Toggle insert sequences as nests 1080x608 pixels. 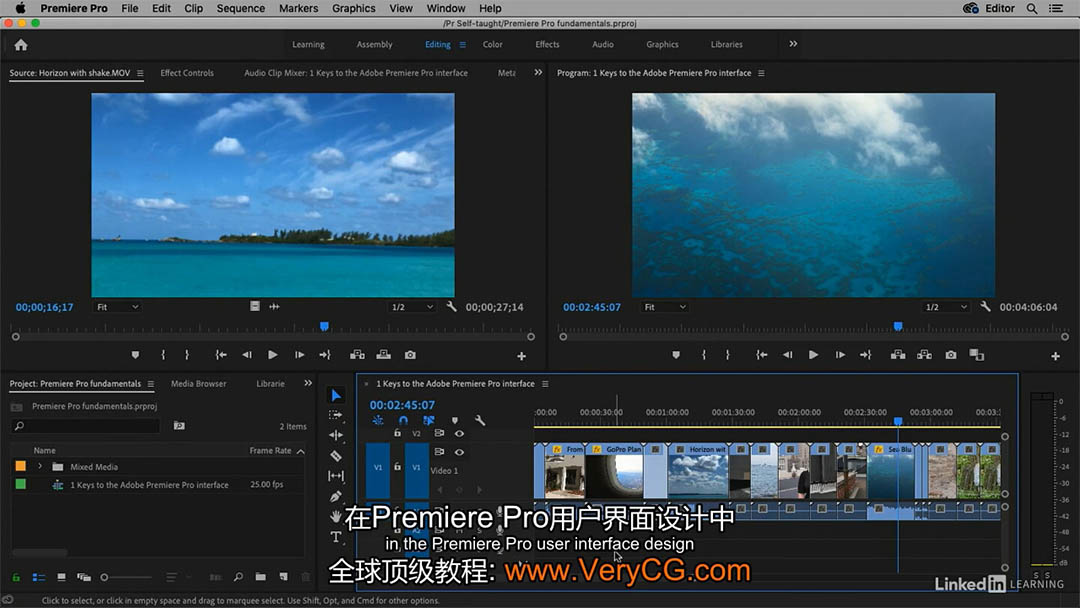point(377,420)
